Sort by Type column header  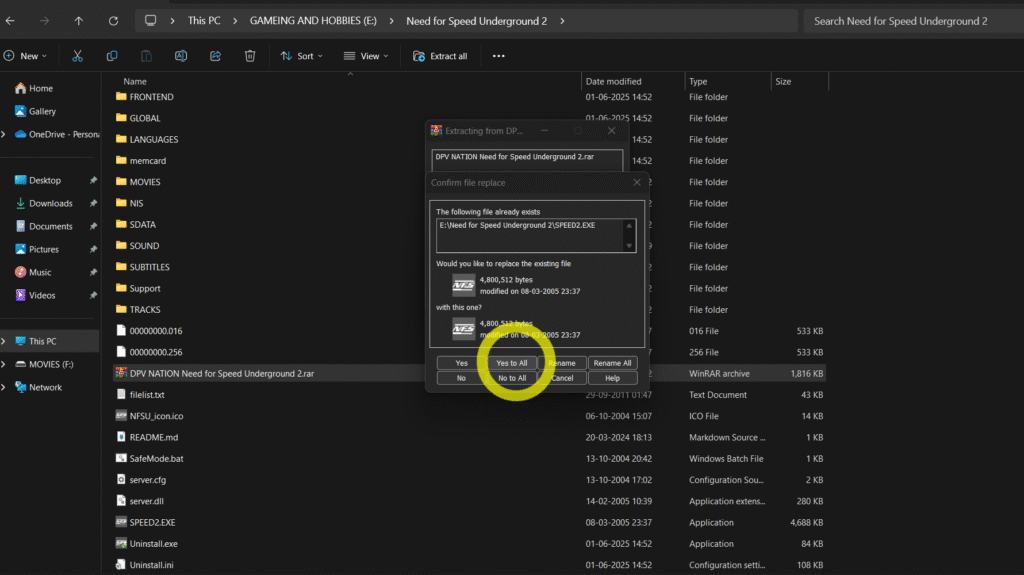pos(698,82)
